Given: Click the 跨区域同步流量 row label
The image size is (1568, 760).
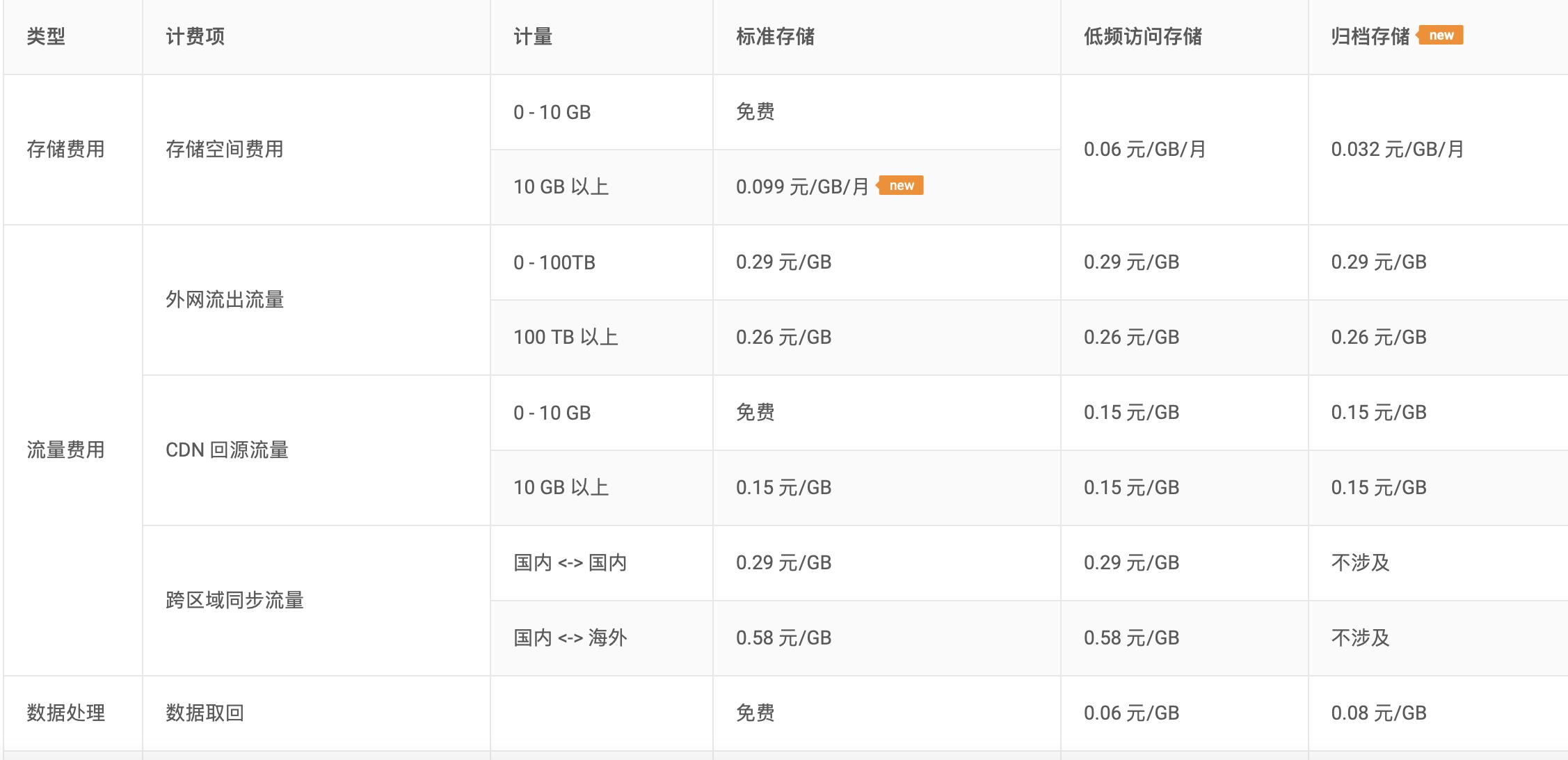Looking at the screenshot, I should click(234, 601).
